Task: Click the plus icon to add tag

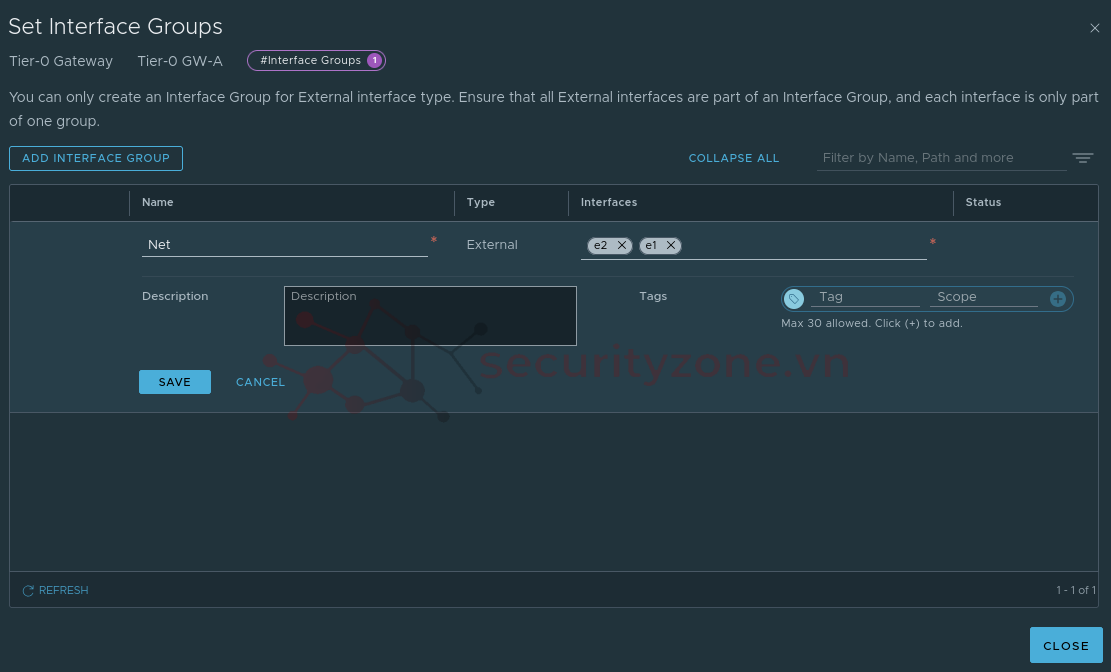Action: click(1057, 298)
